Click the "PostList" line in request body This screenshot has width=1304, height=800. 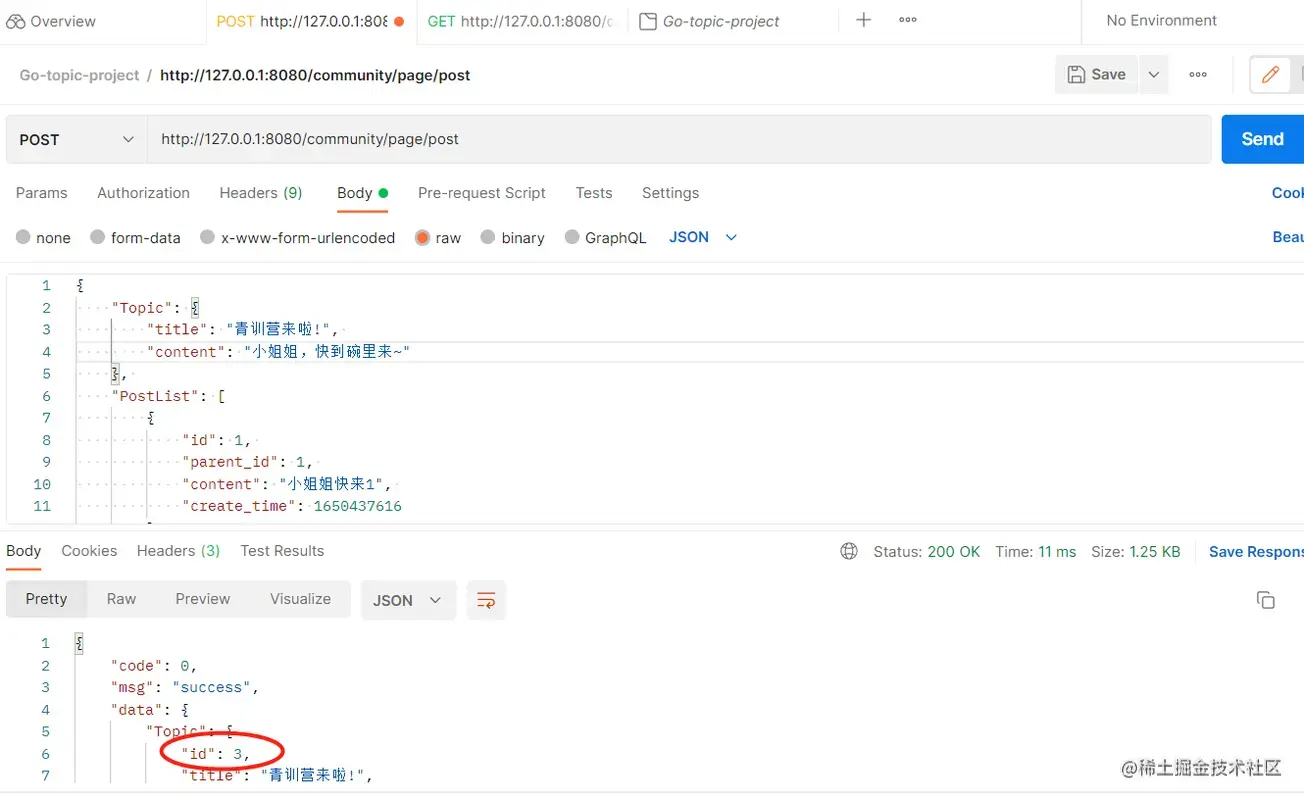tap(168, 396)
